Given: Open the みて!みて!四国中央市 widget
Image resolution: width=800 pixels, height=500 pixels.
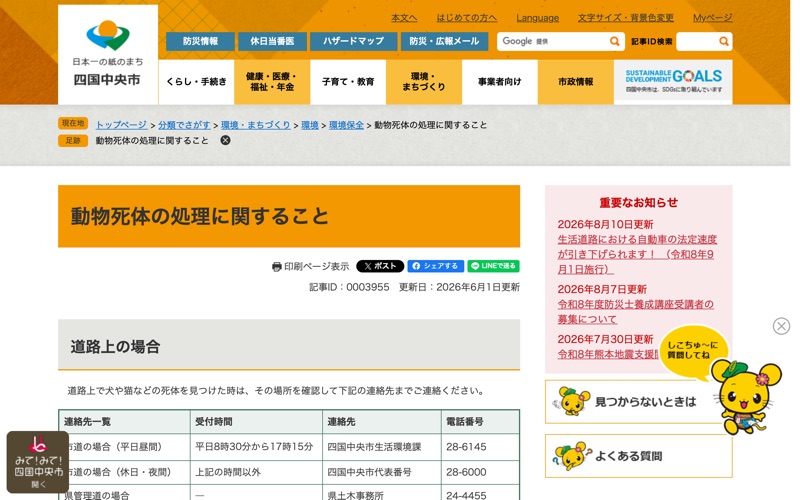Looking at the screenshot, I should [x=38, y=462].
